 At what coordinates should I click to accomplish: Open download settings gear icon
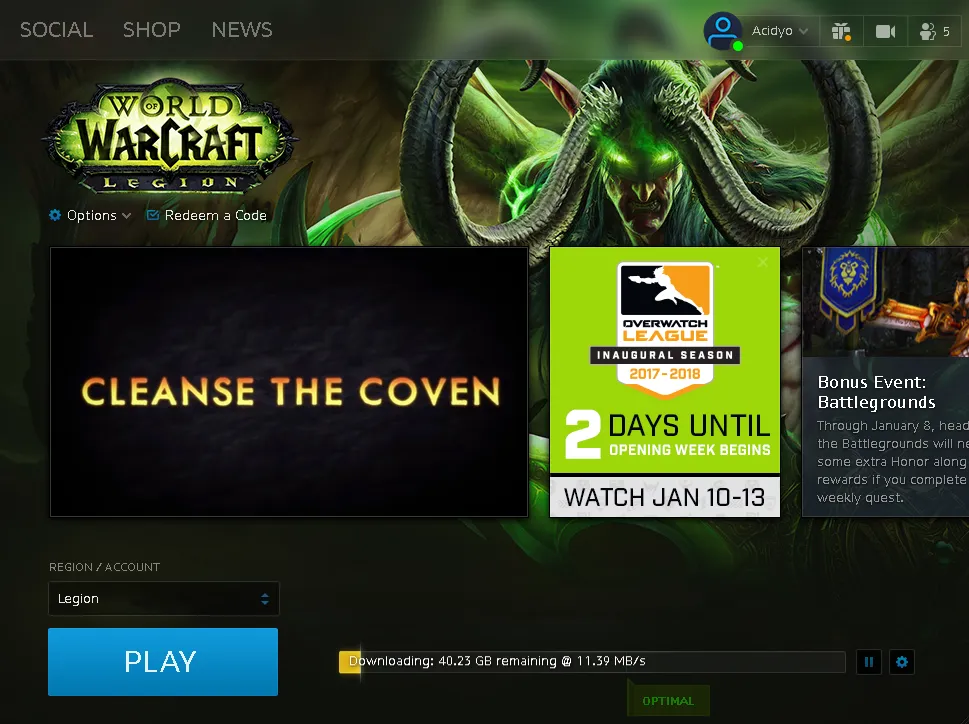902,662
